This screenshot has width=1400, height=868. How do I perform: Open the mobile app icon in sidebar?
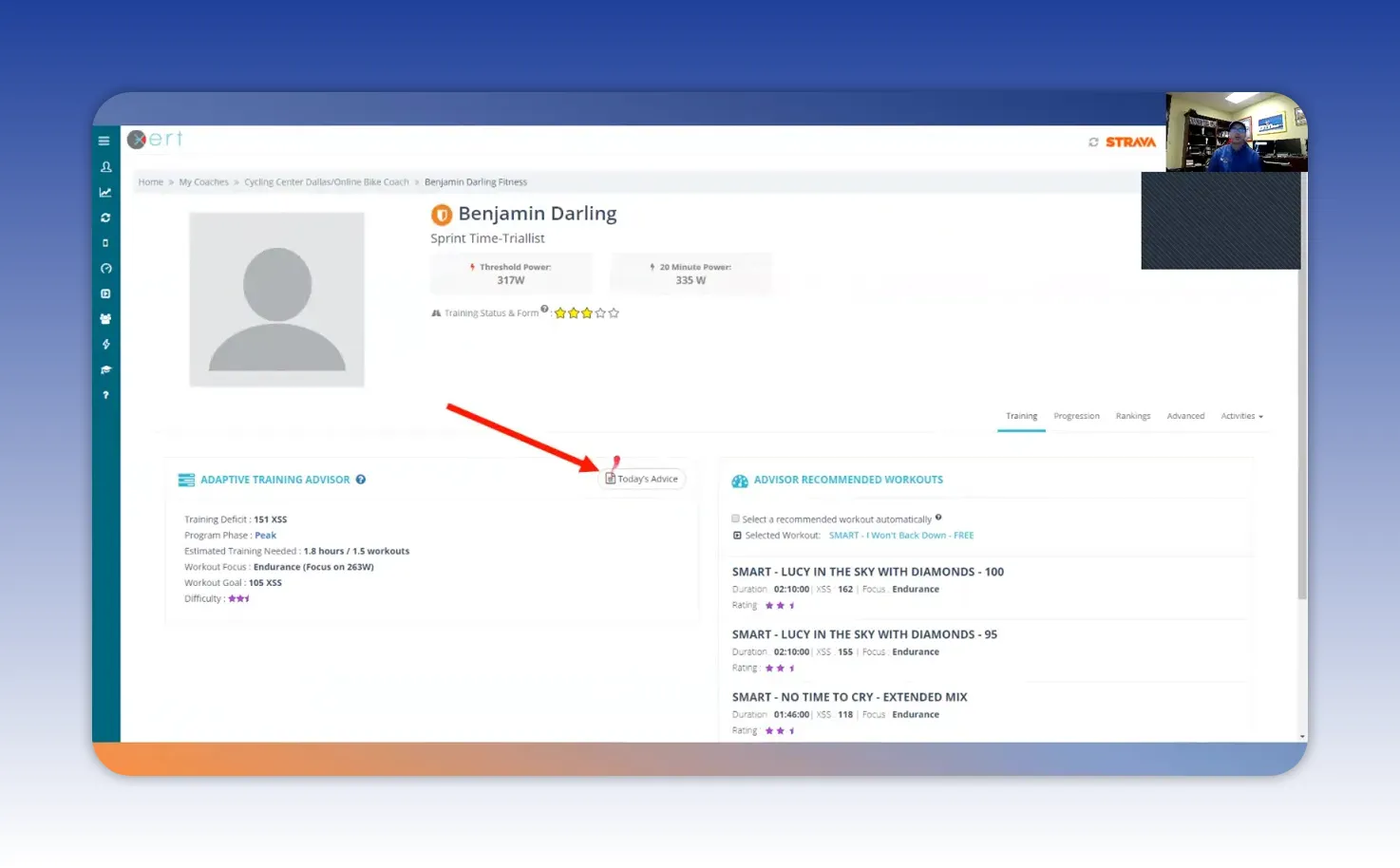pos(105,242)
